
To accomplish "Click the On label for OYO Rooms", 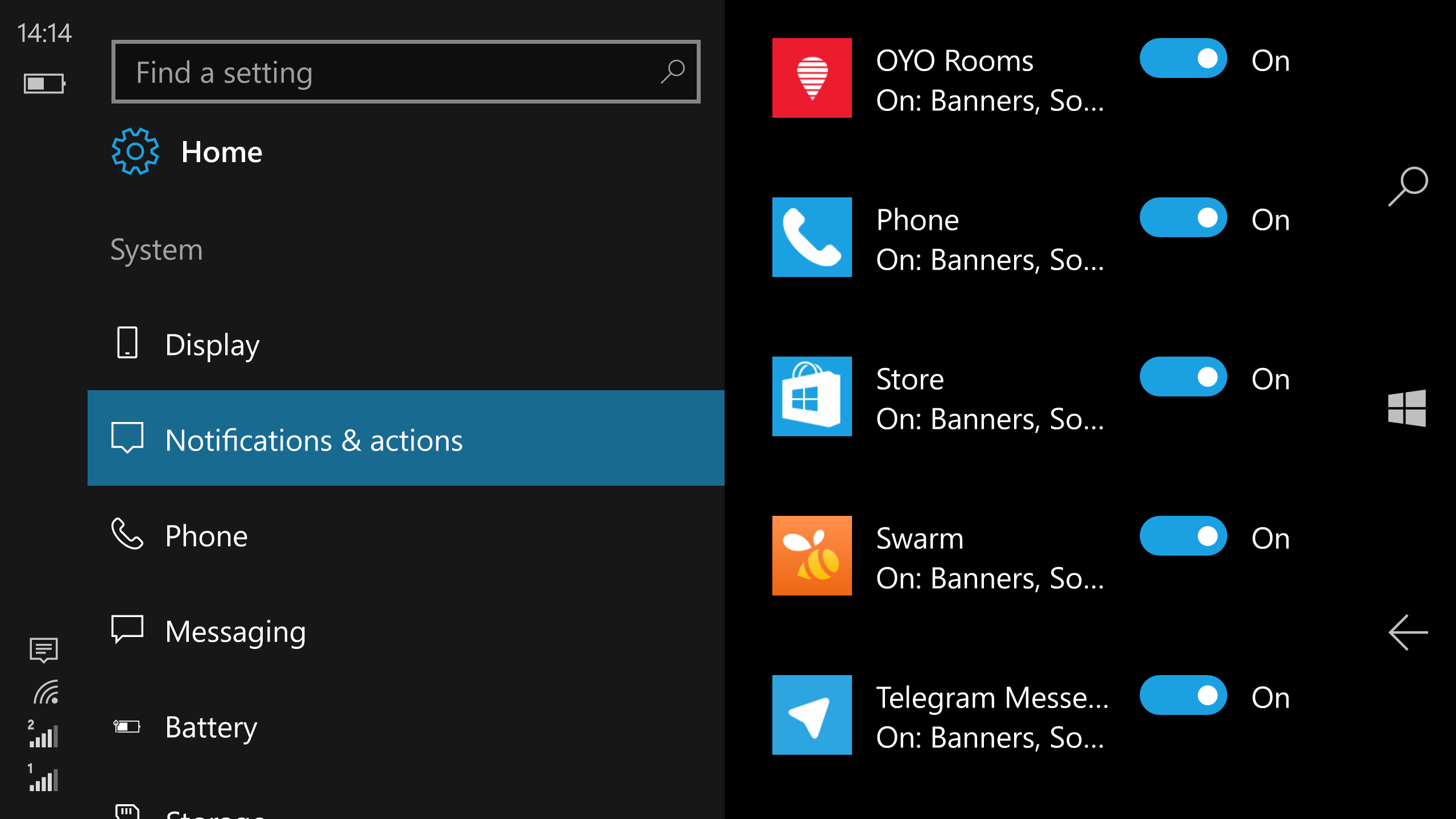I will click(x=1271, y=60).
